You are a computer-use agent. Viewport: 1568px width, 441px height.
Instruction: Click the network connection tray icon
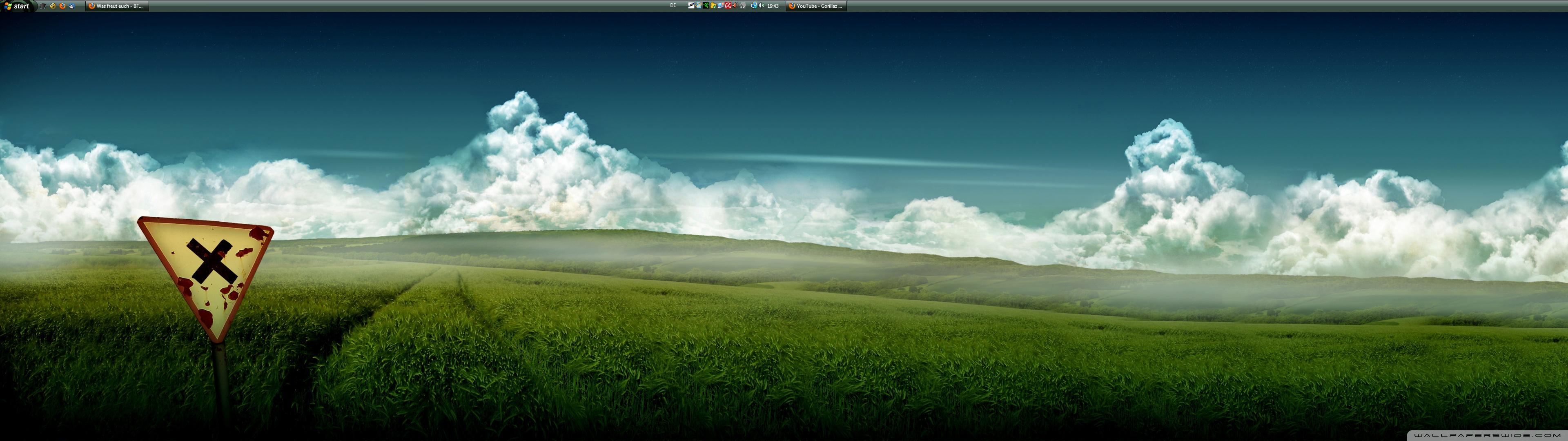coord(754,5)
